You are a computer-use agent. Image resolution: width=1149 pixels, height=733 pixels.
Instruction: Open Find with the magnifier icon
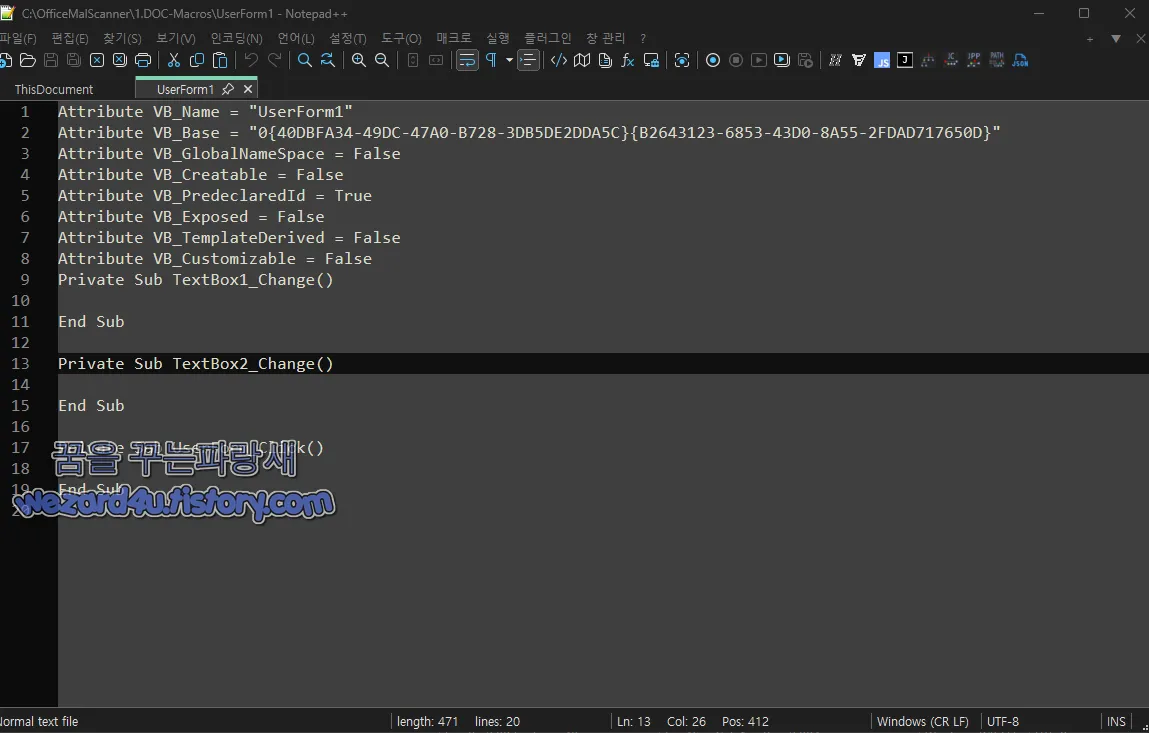click(305, 60)
